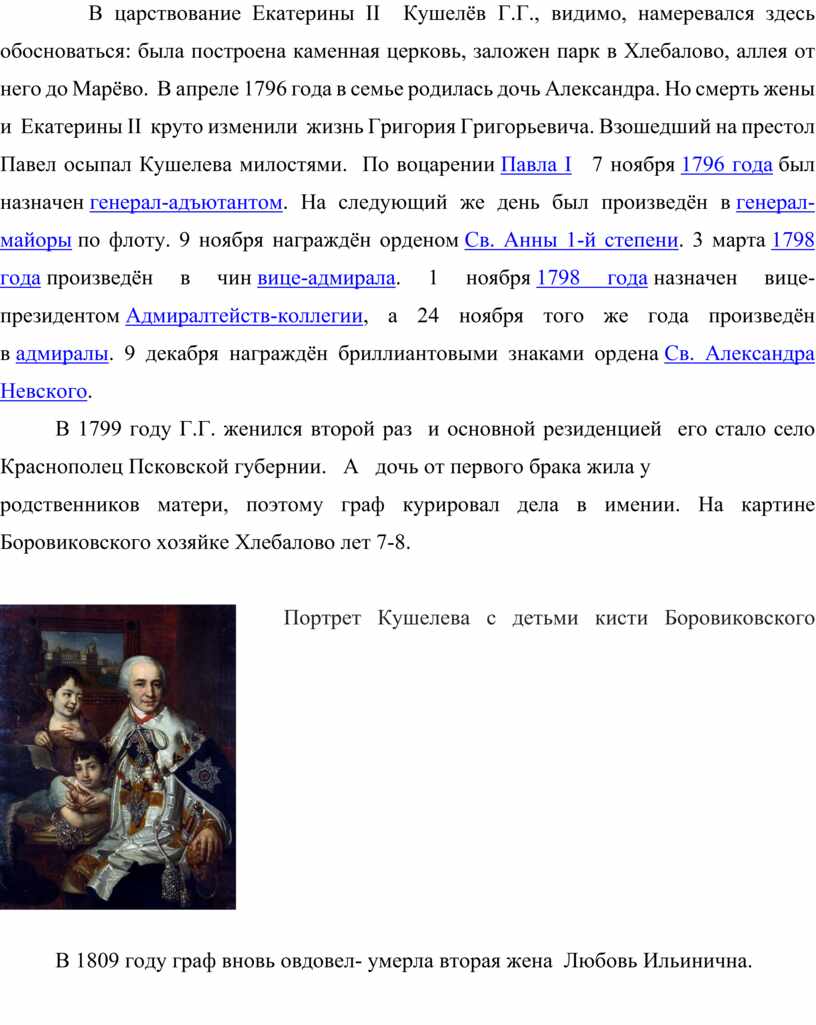Screen dimensions: 816x1025
Task: Open the Невского hyperlink
Action: click(44, 392)
